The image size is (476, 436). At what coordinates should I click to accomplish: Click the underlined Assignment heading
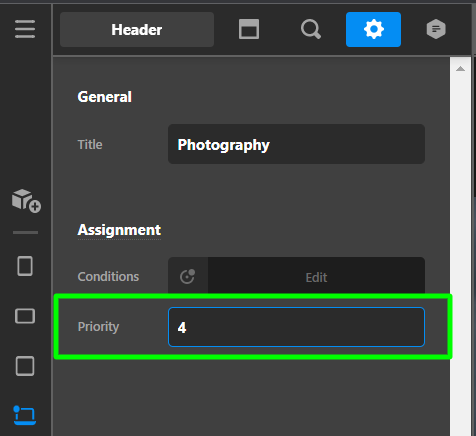point(119,230)
